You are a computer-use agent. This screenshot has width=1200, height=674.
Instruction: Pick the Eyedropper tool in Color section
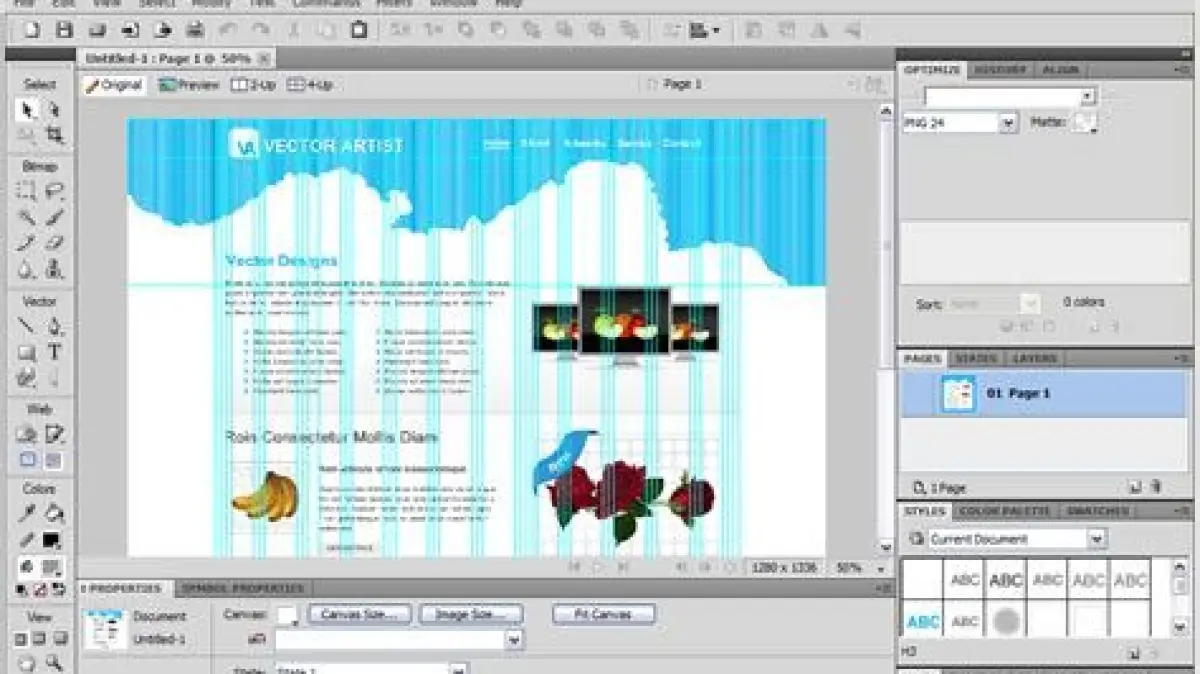click(x=27, y=514)
